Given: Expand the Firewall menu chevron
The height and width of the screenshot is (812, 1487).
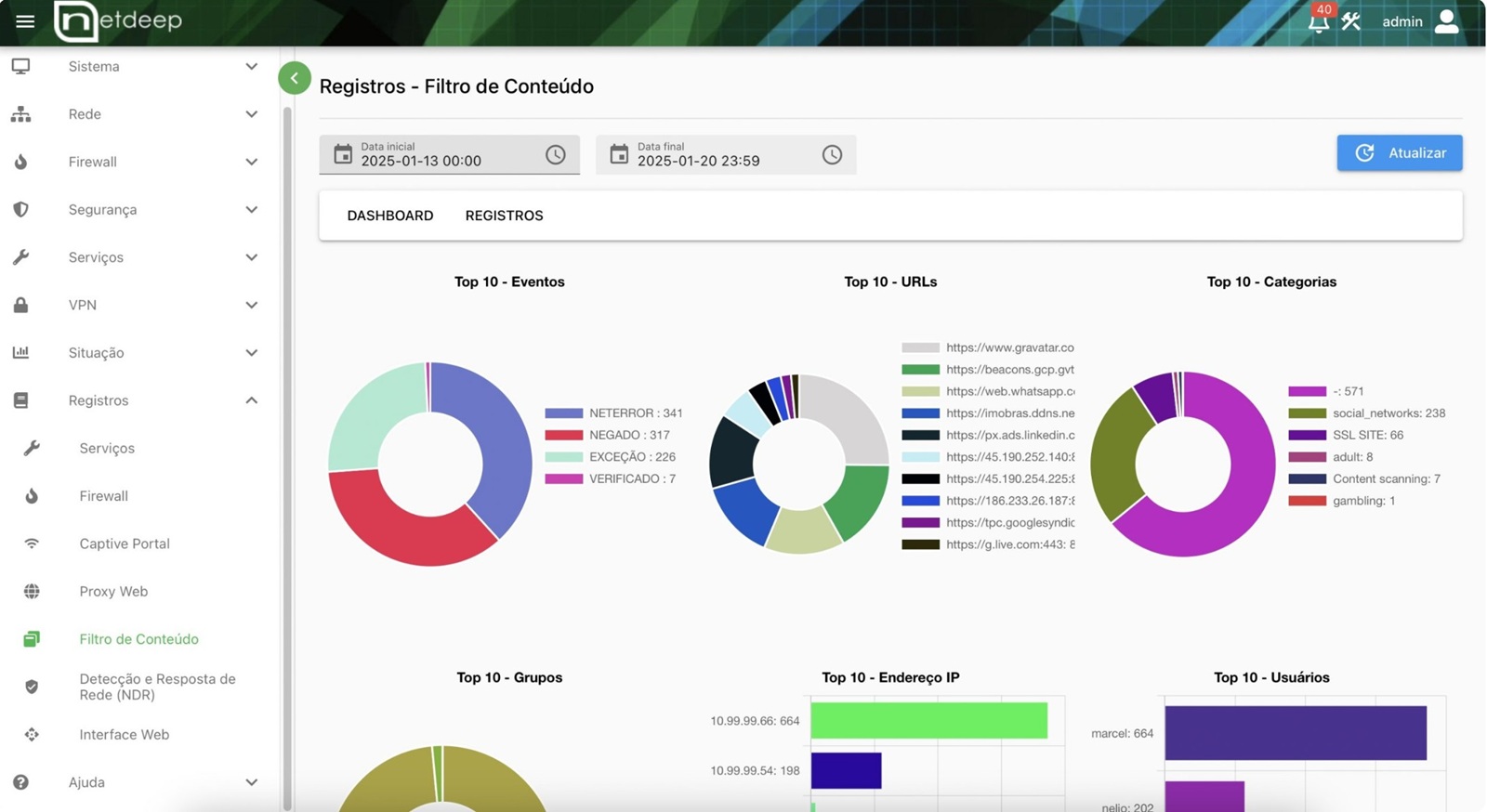Looking at the screenshot, I should (x=251, y=162).
